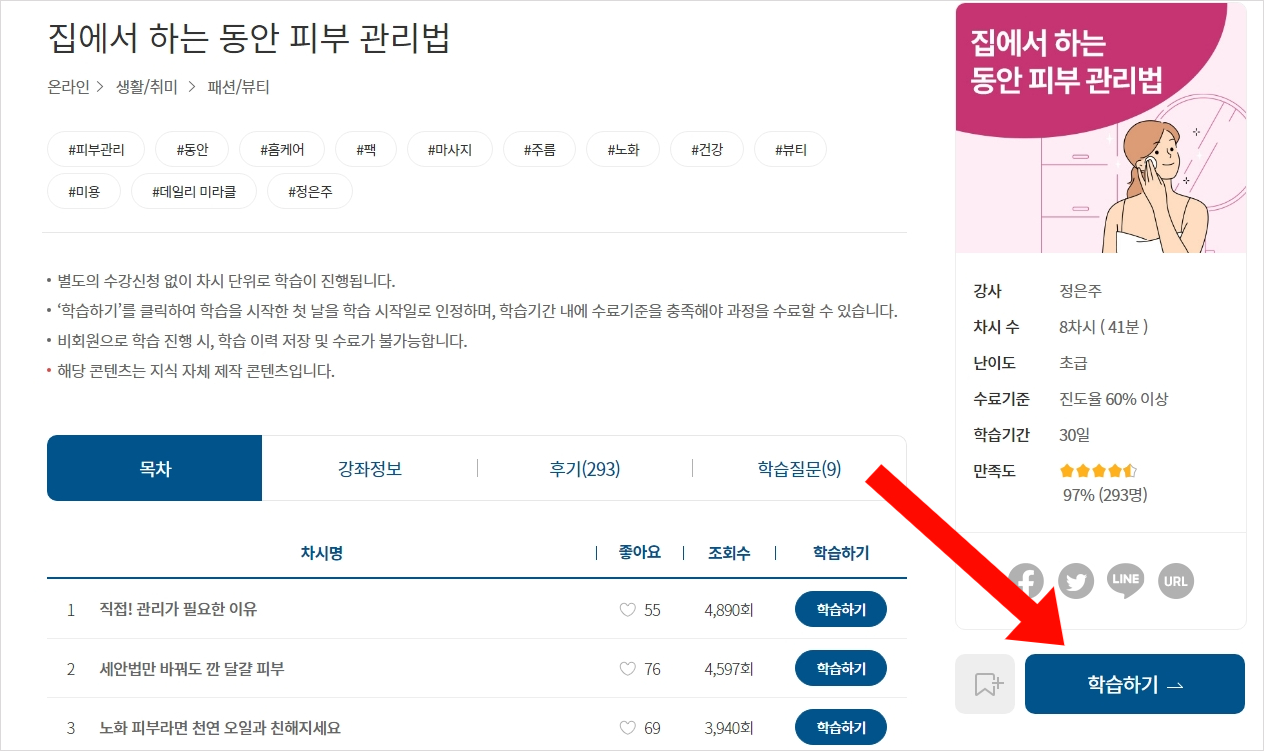Switch to the 강좌정보 tab
Viewport: 1264px width, 751px height.
pyautogui.click(x=370, y=467)
